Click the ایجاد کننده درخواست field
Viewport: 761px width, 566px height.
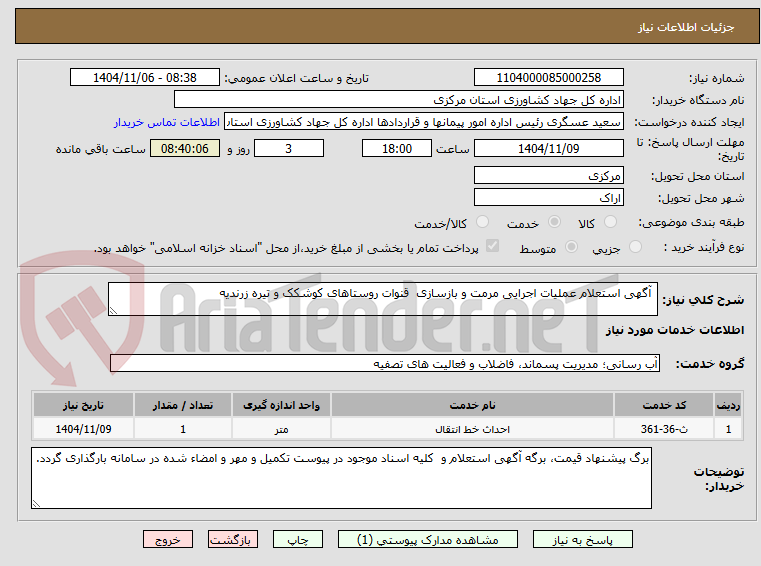(x=424, y=122)
